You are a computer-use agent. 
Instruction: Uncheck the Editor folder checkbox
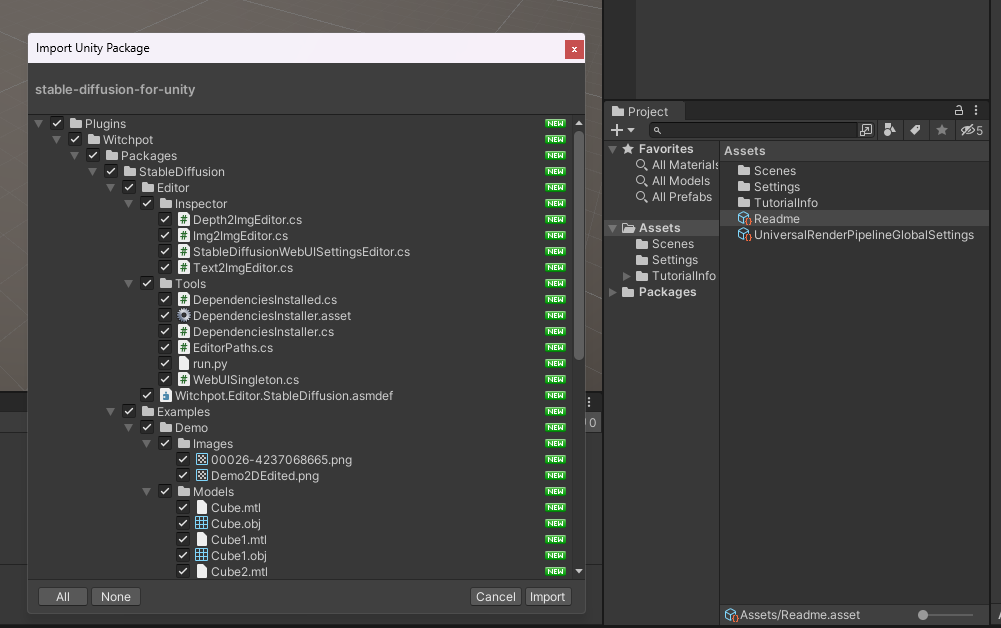click(x=129, y=188)
